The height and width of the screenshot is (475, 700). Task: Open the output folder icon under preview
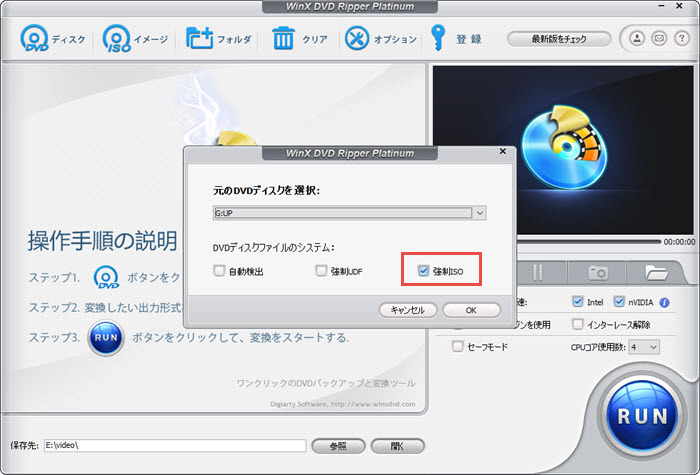(655, 272)
